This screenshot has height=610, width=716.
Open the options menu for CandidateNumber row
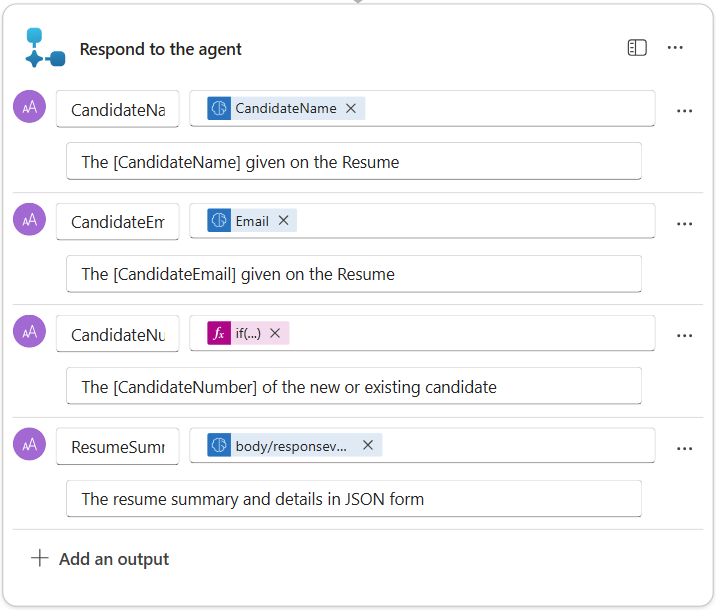[x=685, y=336]
